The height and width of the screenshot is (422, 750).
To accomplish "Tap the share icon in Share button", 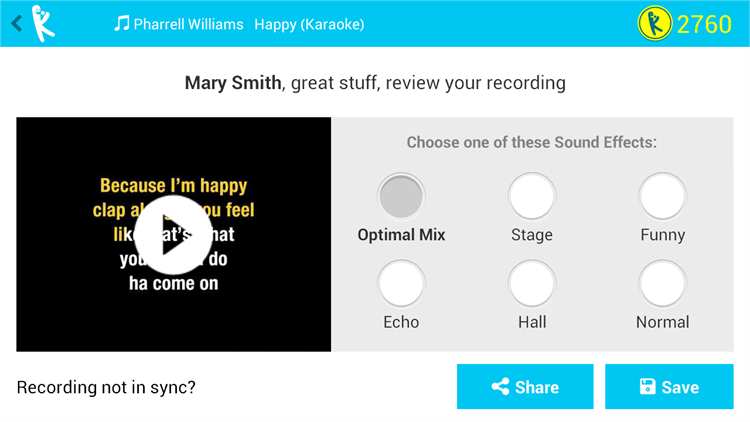I will click(x=500, y=387).
